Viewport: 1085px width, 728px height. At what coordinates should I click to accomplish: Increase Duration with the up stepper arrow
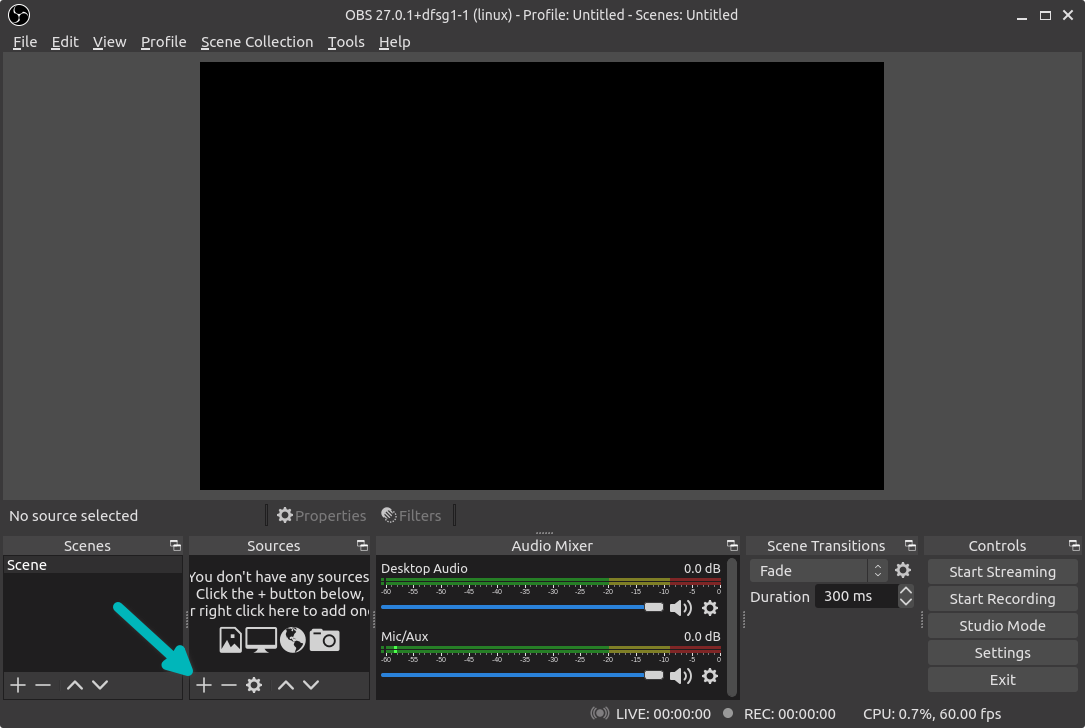[905, 591]
